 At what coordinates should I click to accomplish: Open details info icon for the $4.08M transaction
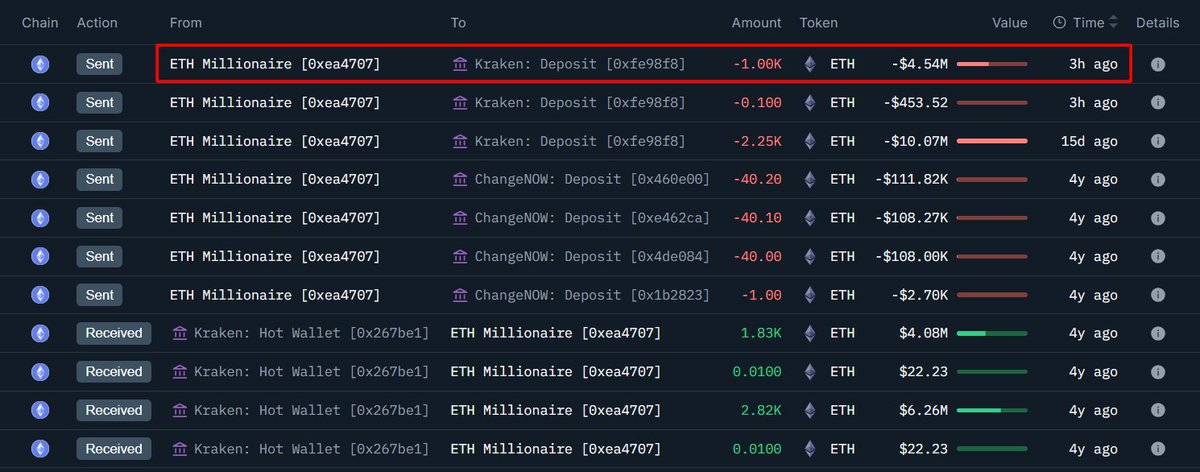(1157, 333)
